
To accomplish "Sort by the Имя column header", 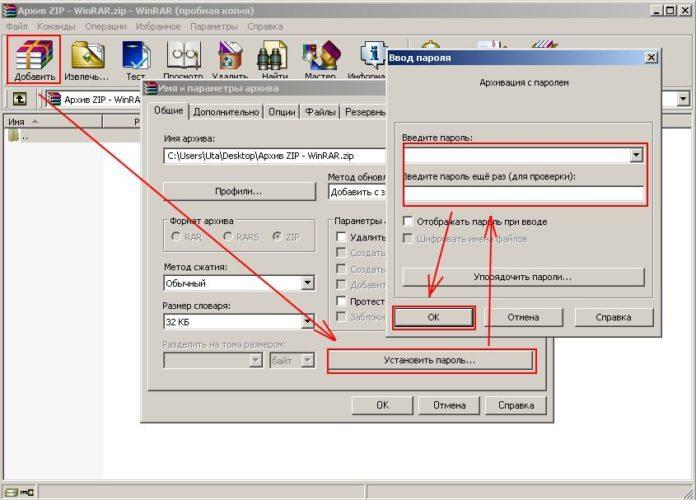I will pyautogui.click(x=53, y=121).
